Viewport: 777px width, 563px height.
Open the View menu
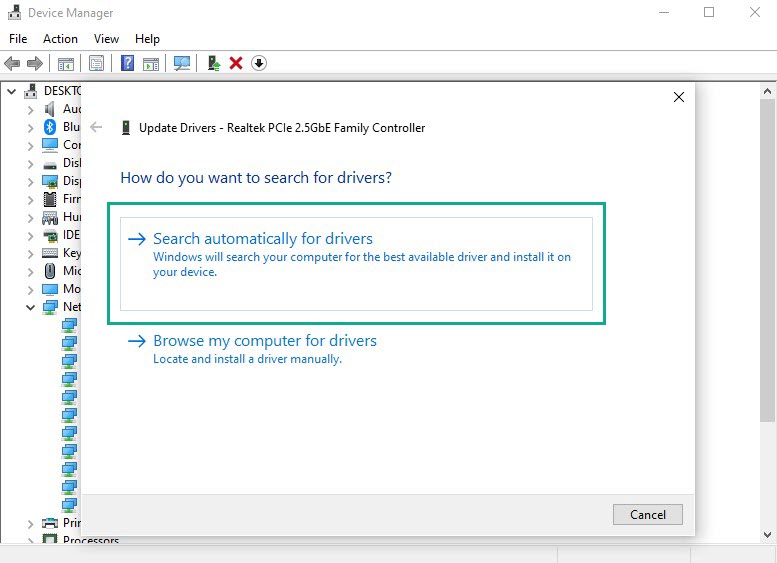pyautogui.click(x=106, y=39)
